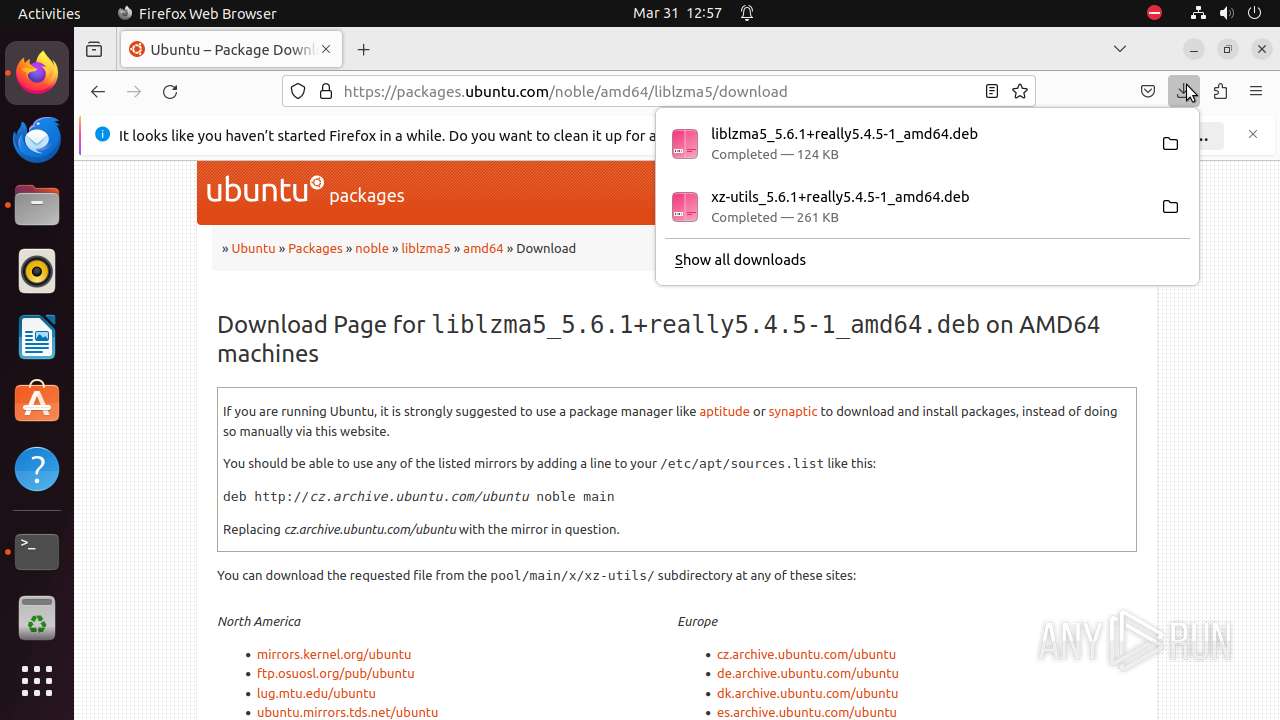The width and height of the screenshot is (1280, 720).
Task: Open the notification bell in the top bar
Action: (x=746, y=13)
